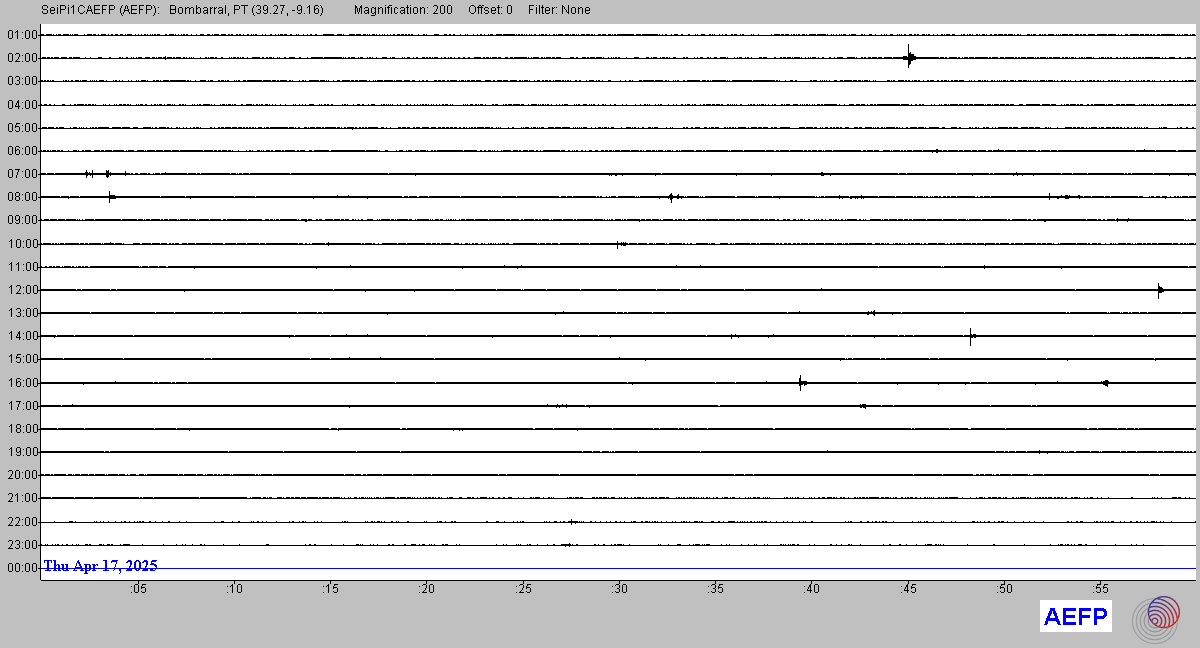Click the 08:00 hour label
This screenshot has width=1200, height=648.
21,197
